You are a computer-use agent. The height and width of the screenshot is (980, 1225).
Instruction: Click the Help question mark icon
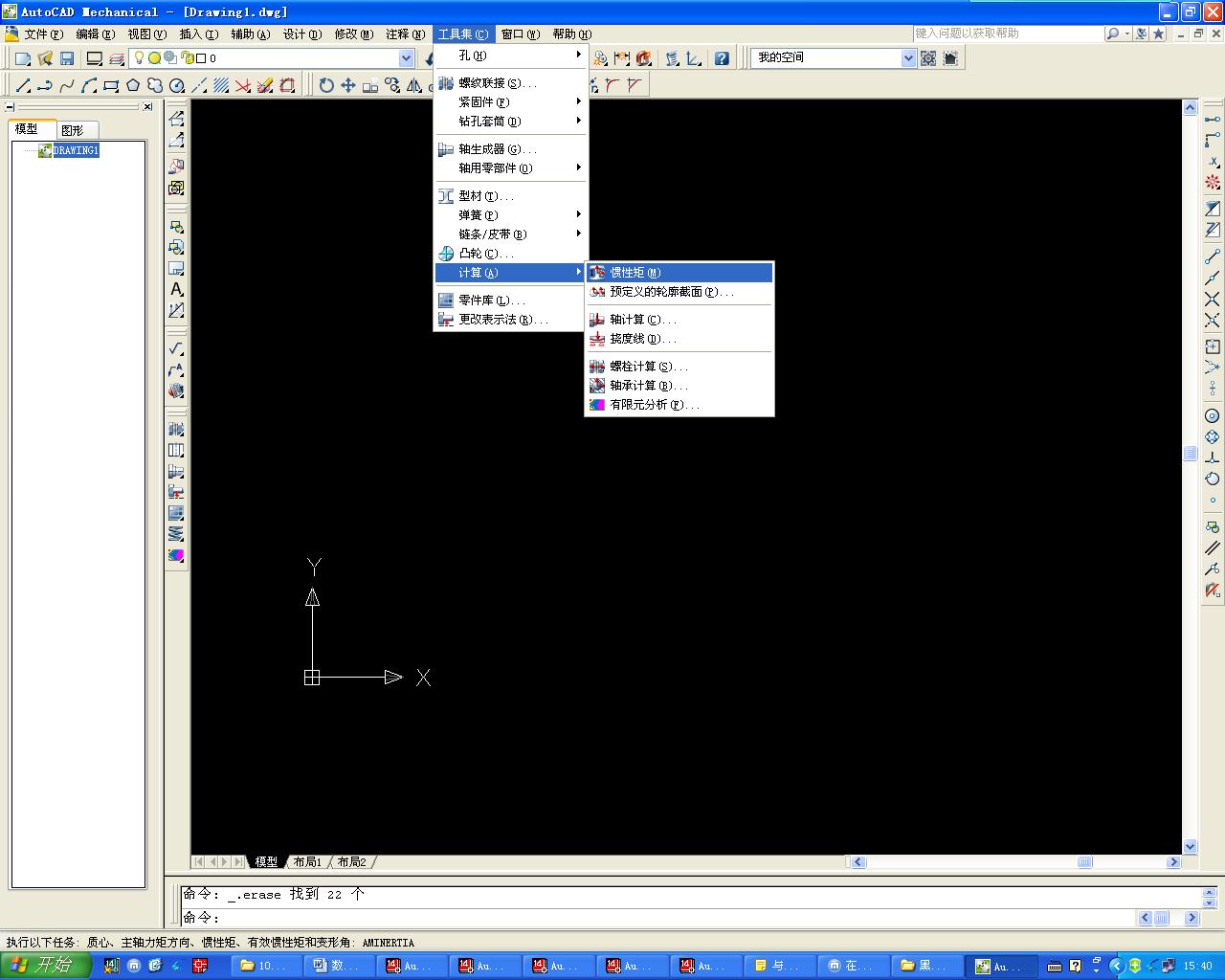[722, 58]
